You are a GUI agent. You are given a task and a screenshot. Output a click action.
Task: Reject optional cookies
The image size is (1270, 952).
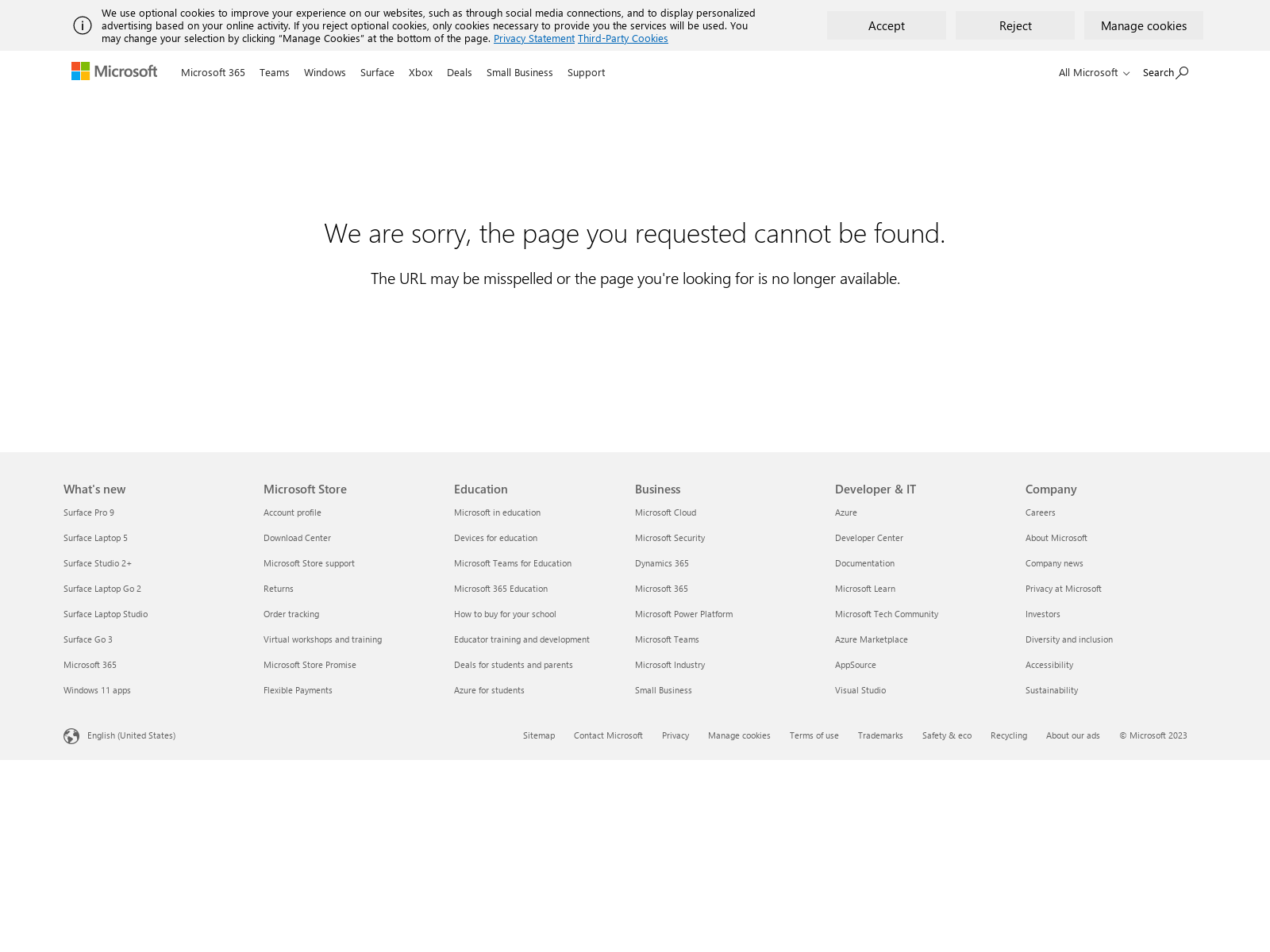[x=1015, y=25]
